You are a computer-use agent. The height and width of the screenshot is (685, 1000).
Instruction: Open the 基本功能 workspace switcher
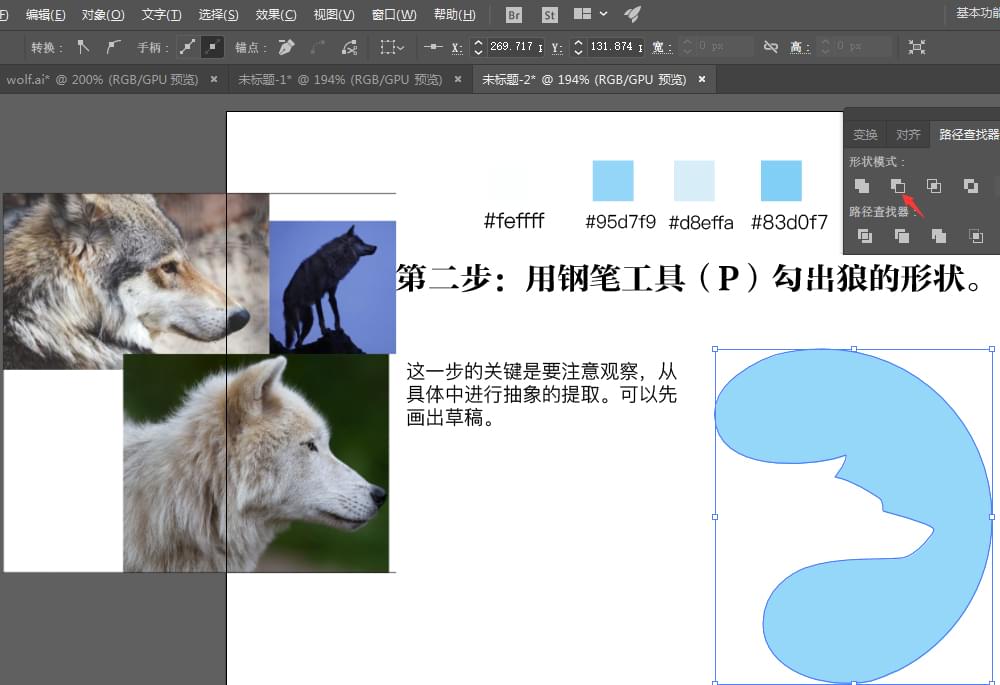click(977, 13)
